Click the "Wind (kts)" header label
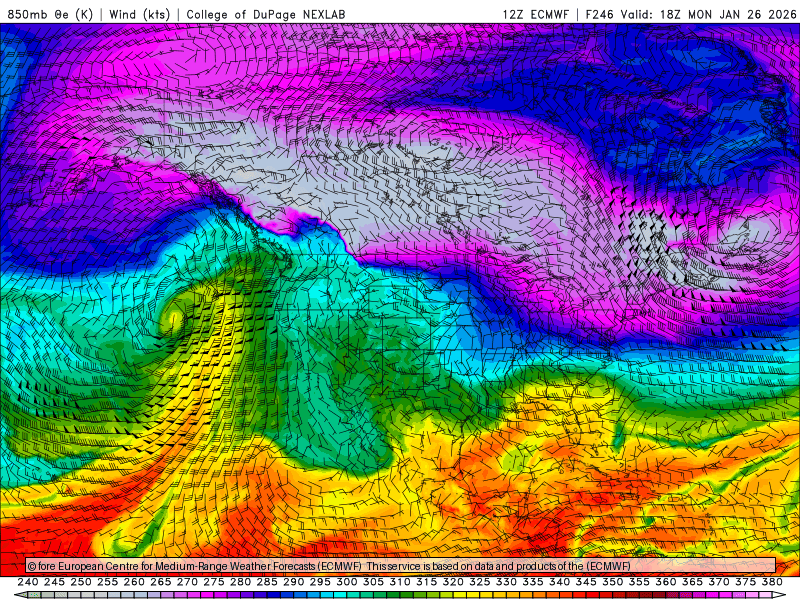This screenshot has height=600, width=800. (x=139, y=14)
